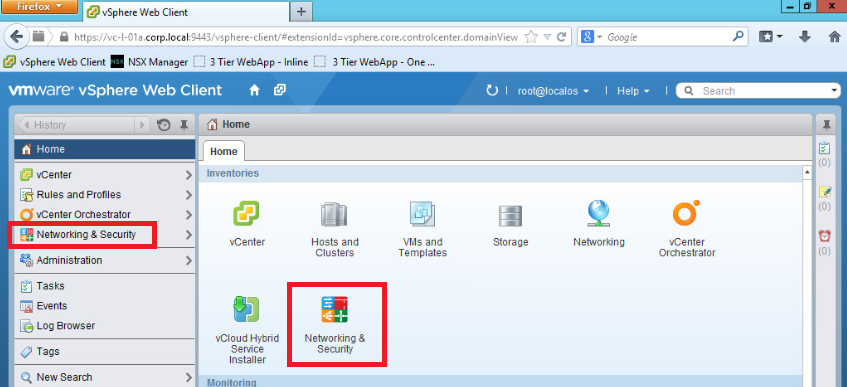847x387 pixels.
Task: Open Hosts and Clusters inventory
Action: coord(334,215)
